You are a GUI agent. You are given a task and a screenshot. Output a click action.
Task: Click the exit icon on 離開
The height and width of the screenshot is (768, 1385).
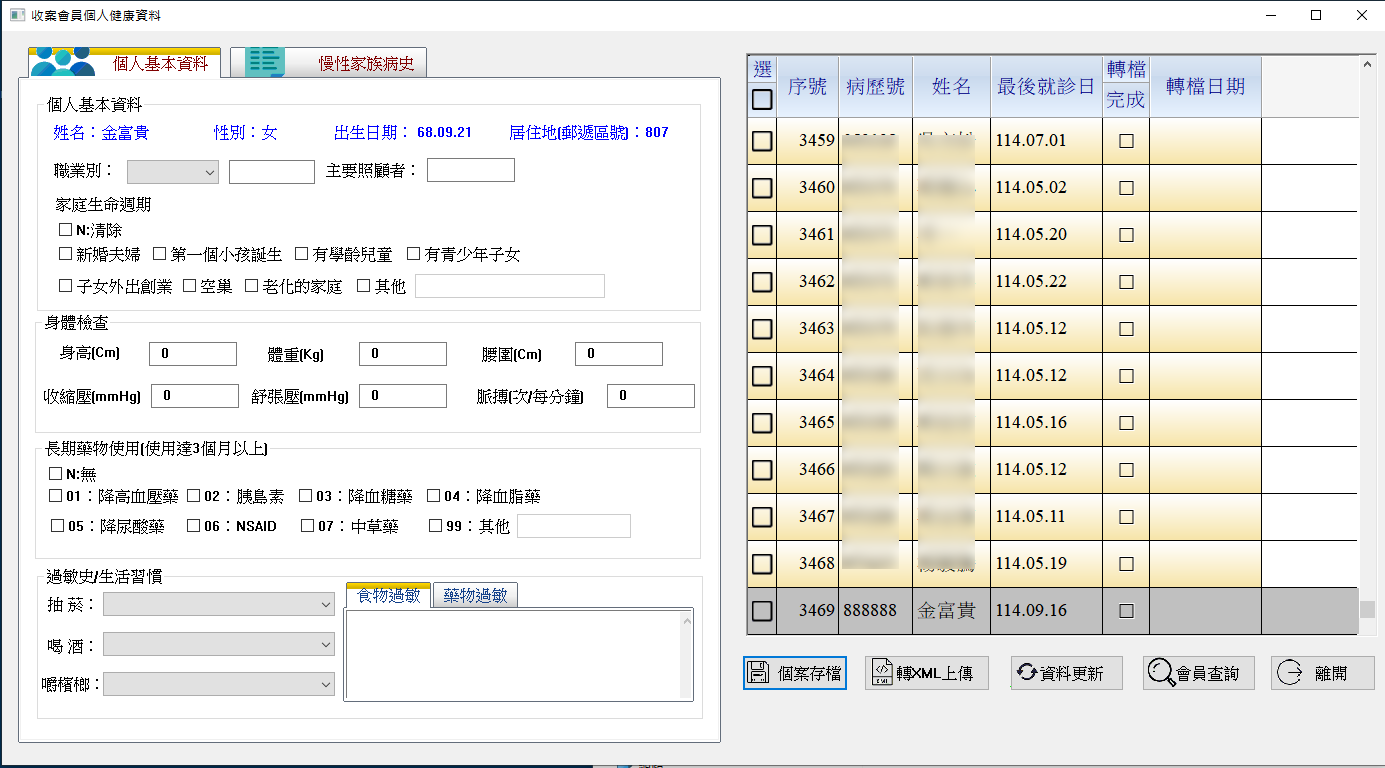[x=1289, y=673]
